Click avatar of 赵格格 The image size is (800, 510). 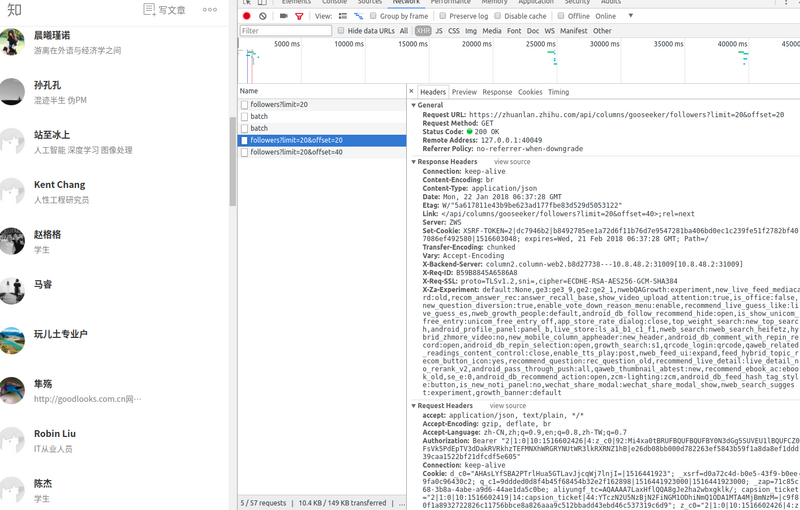coord(12,241)
